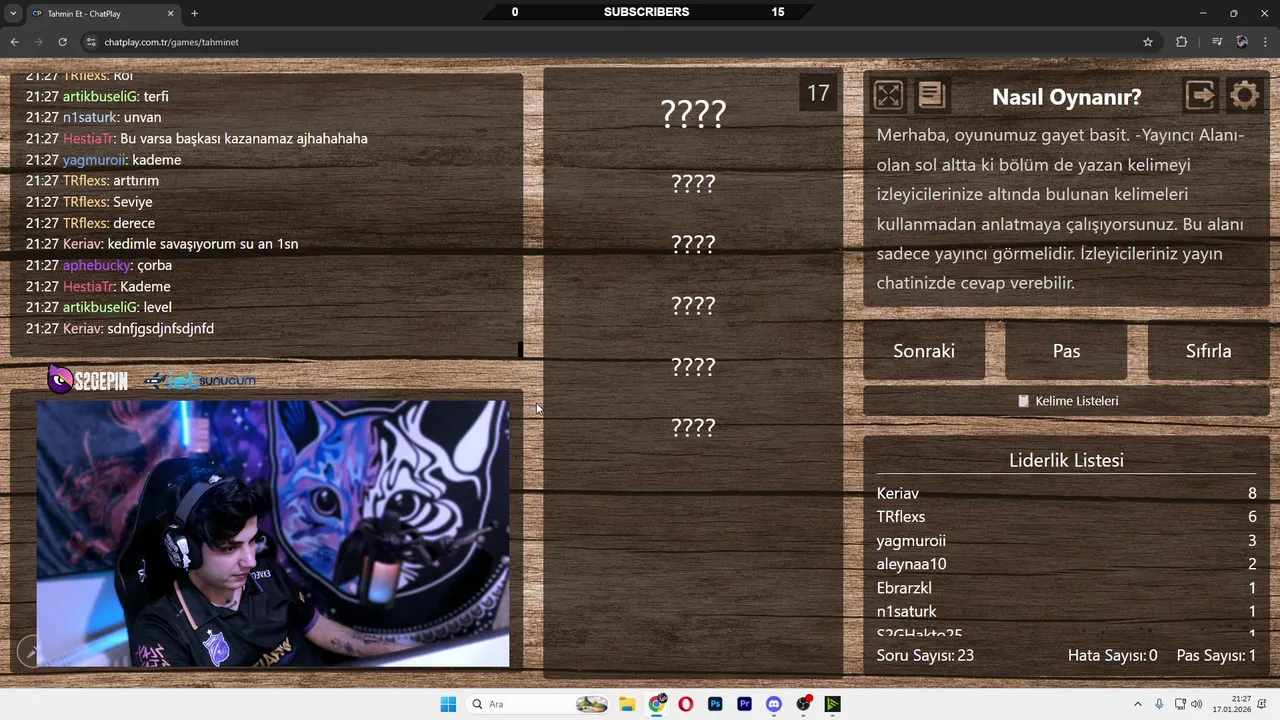Open the media control icon in toolbar
Image resolution: width=1280 pixels, height=720 pixels.
click(1217, 42)
